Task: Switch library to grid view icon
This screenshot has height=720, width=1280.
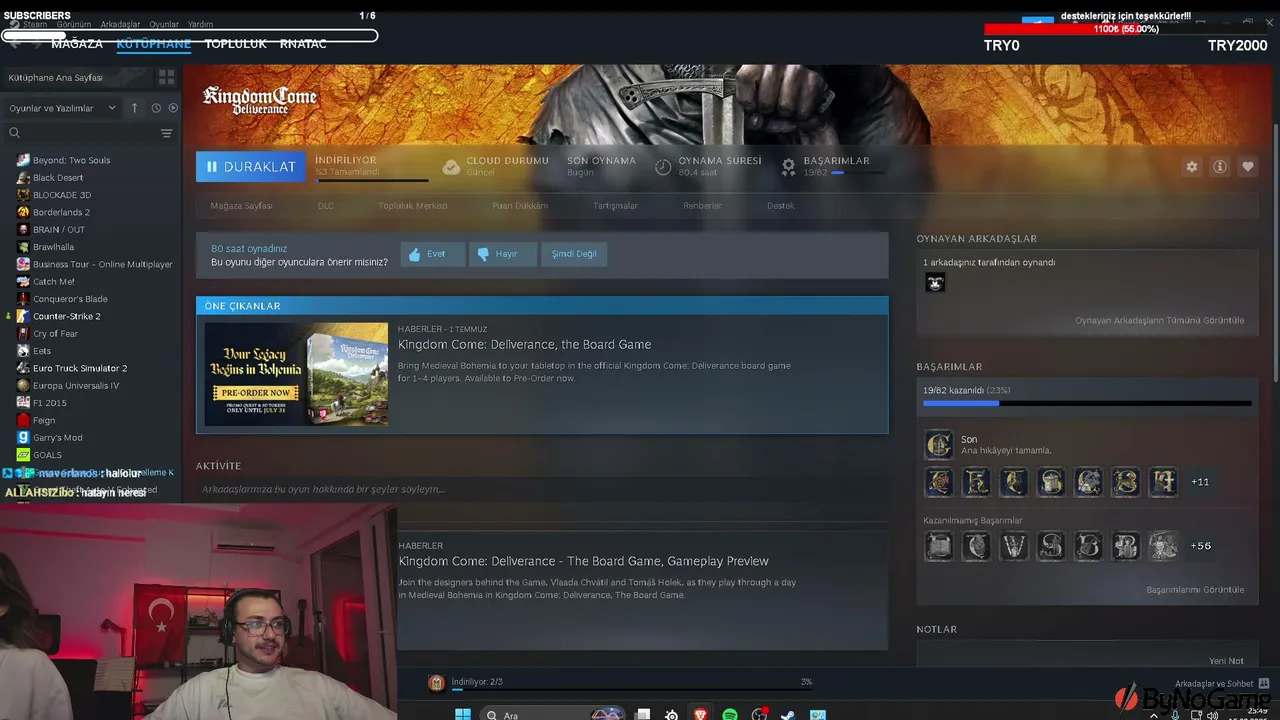Action: point(166,77)
